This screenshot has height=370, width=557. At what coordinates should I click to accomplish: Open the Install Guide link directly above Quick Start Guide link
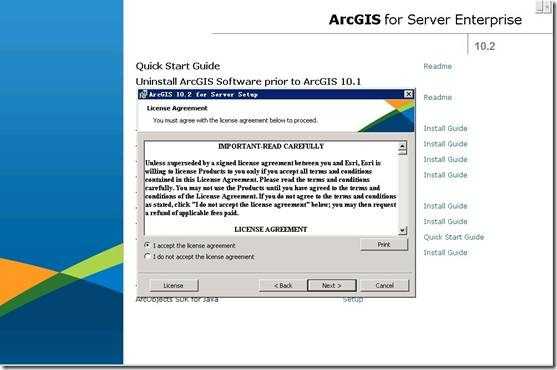[x=445, y=221]
